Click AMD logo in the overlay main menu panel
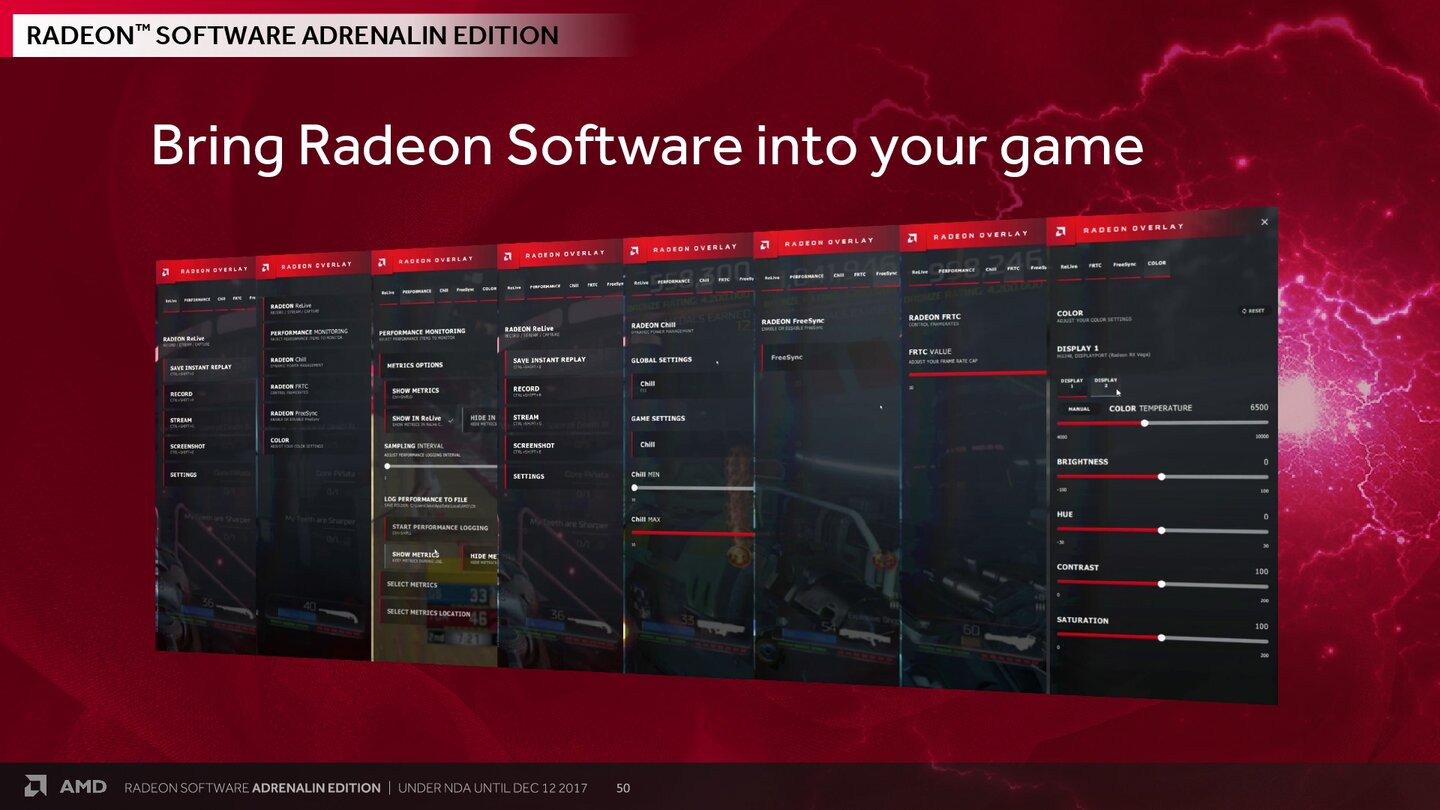Image resolution: width=1440 pixels, height=810 pixels. (x=265, y=267)
